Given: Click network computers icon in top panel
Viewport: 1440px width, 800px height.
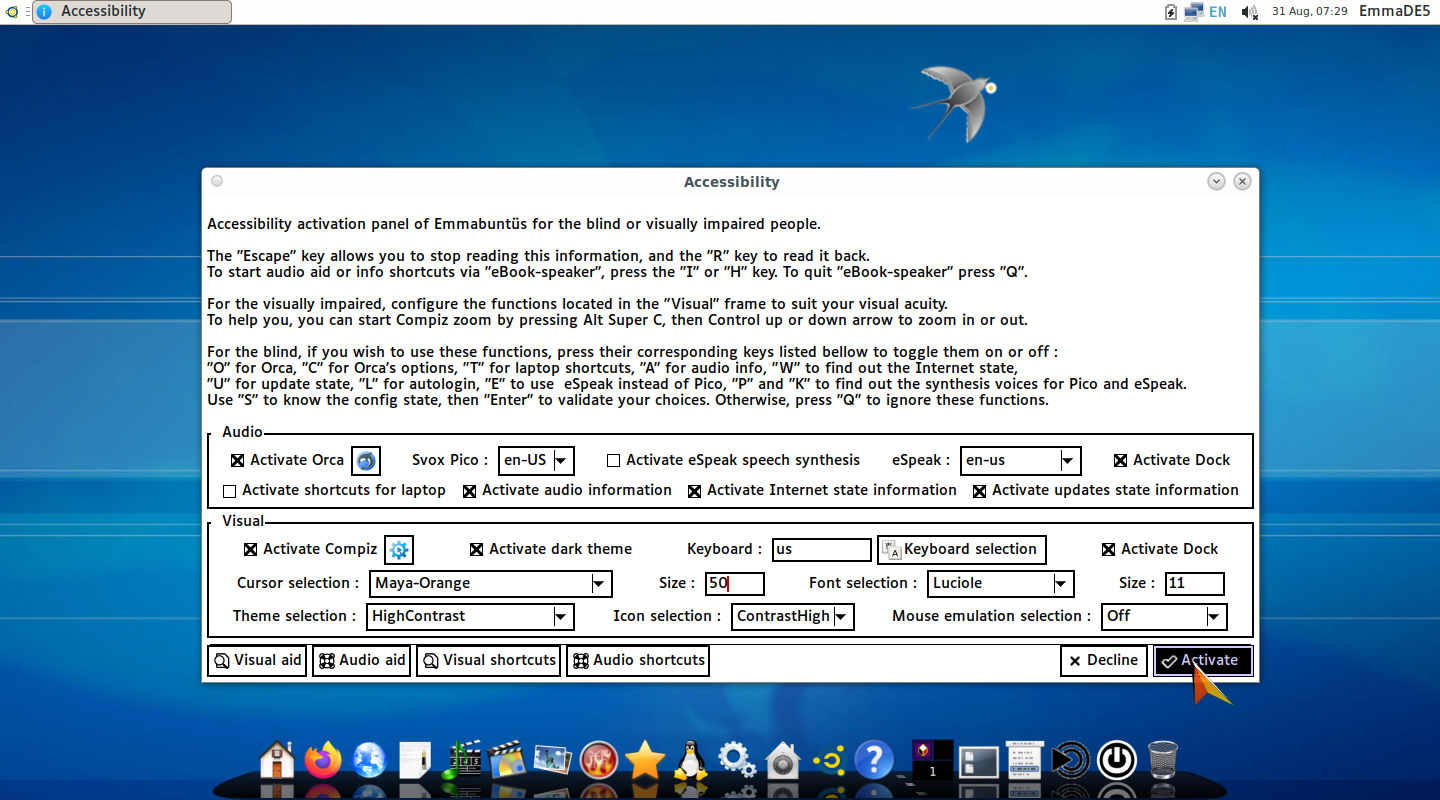Looking at the screenshot, I should click(x=1194, y=12).
